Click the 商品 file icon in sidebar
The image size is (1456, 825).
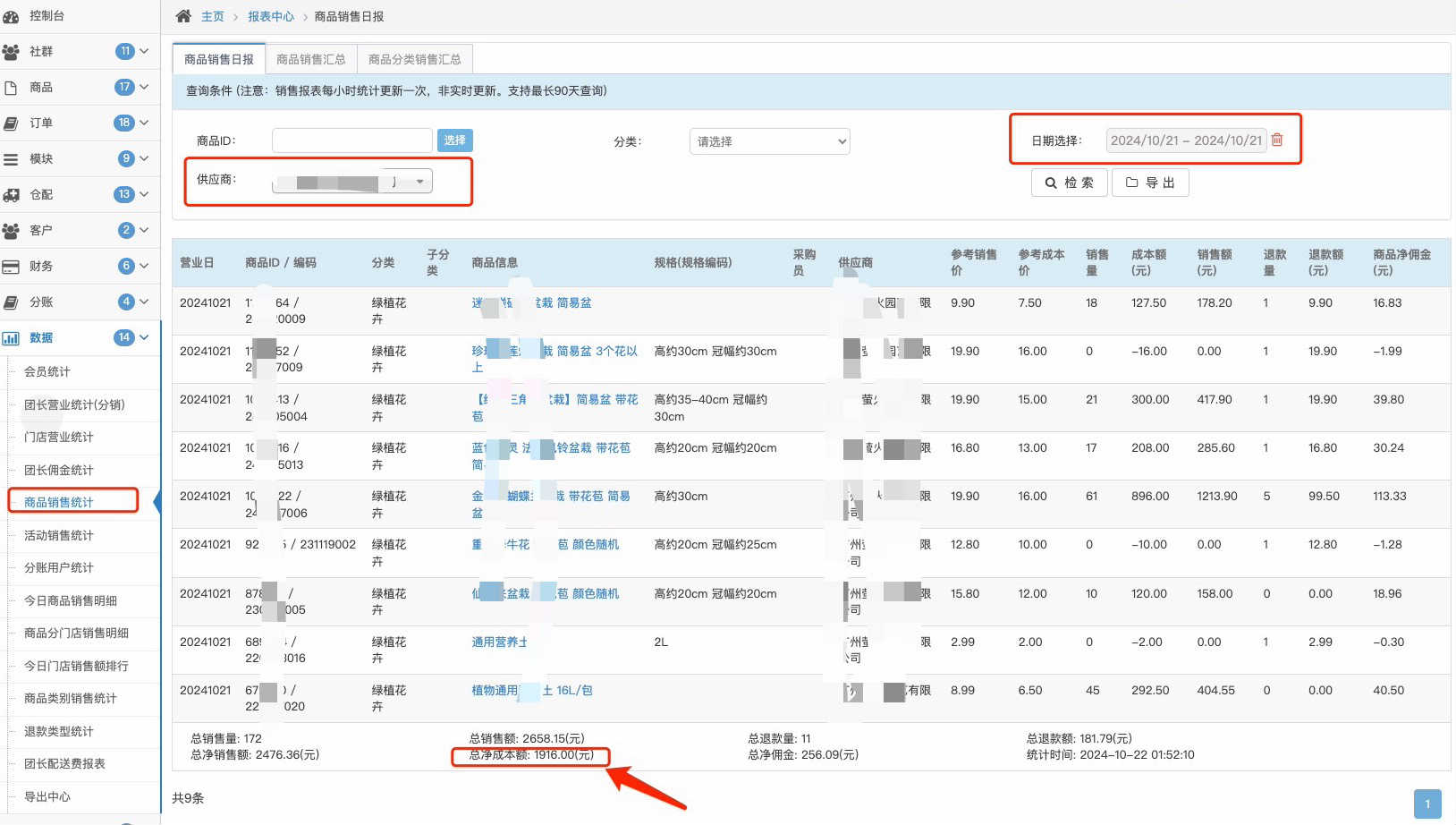(x=11, y=88)
